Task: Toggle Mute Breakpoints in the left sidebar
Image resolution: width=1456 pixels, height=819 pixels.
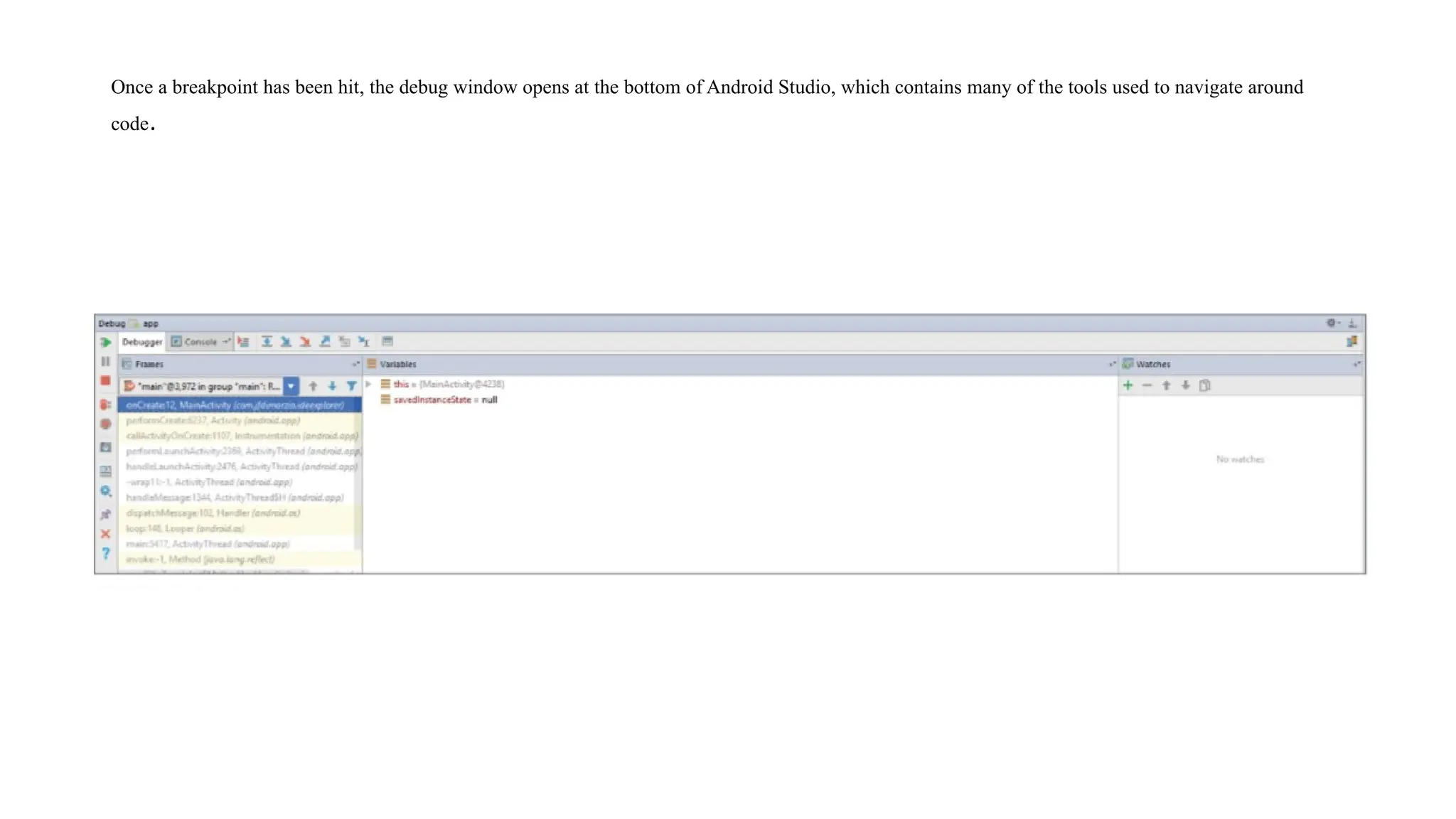Action: click(106, 424)
